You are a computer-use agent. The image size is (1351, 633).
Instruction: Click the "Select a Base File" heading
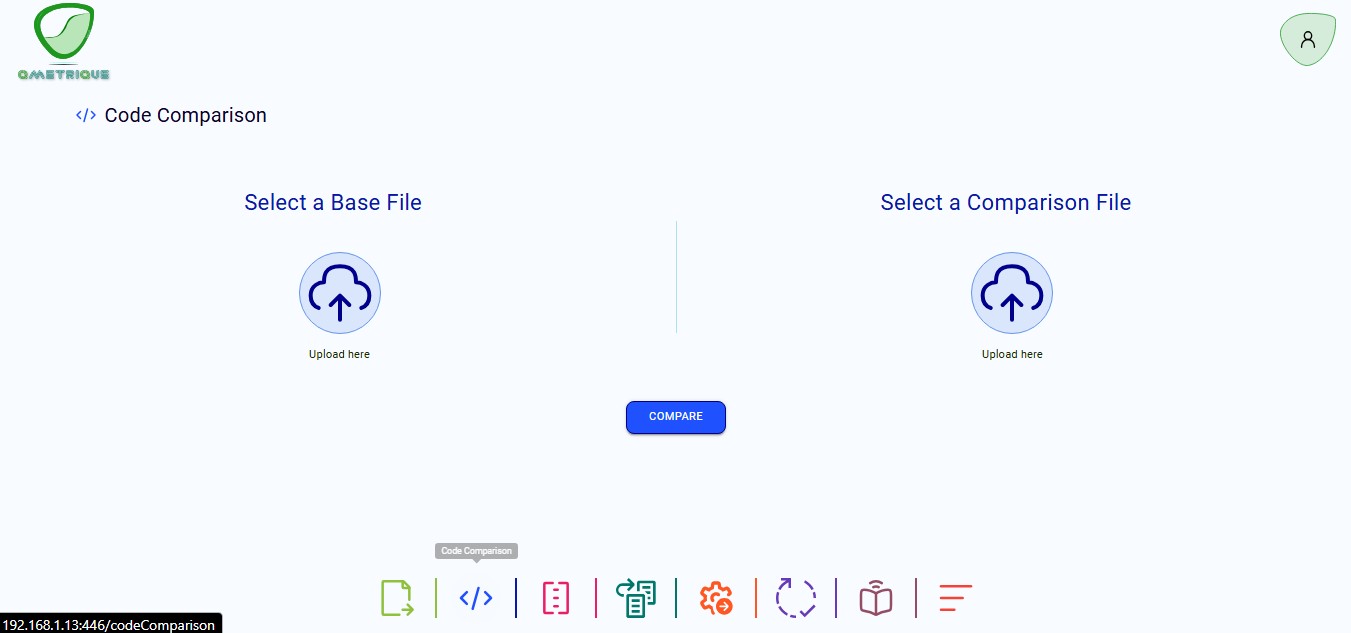[x=333, y=202]
